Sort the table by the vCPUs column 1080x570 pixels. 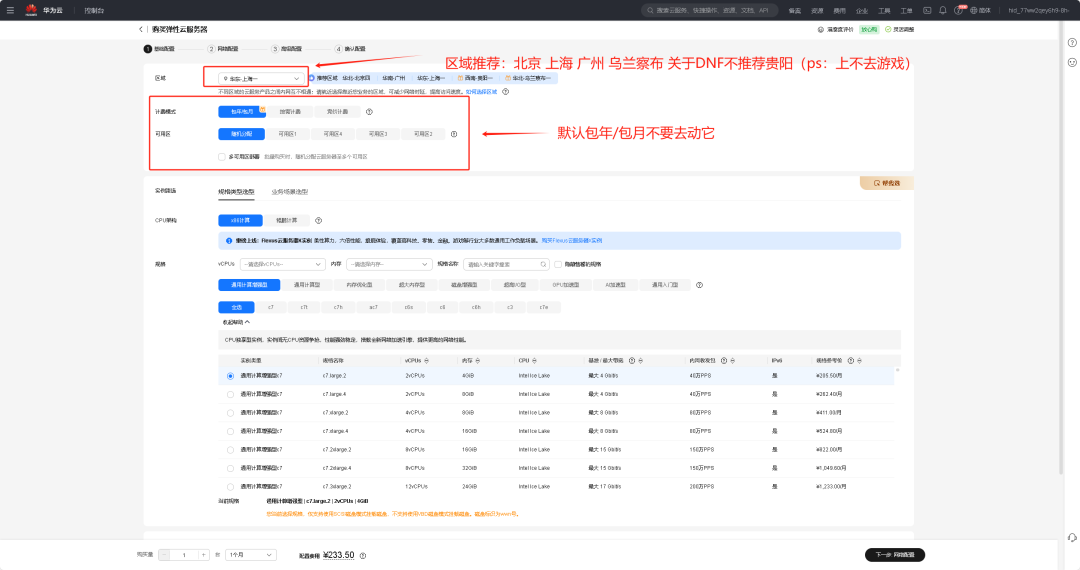426,361
